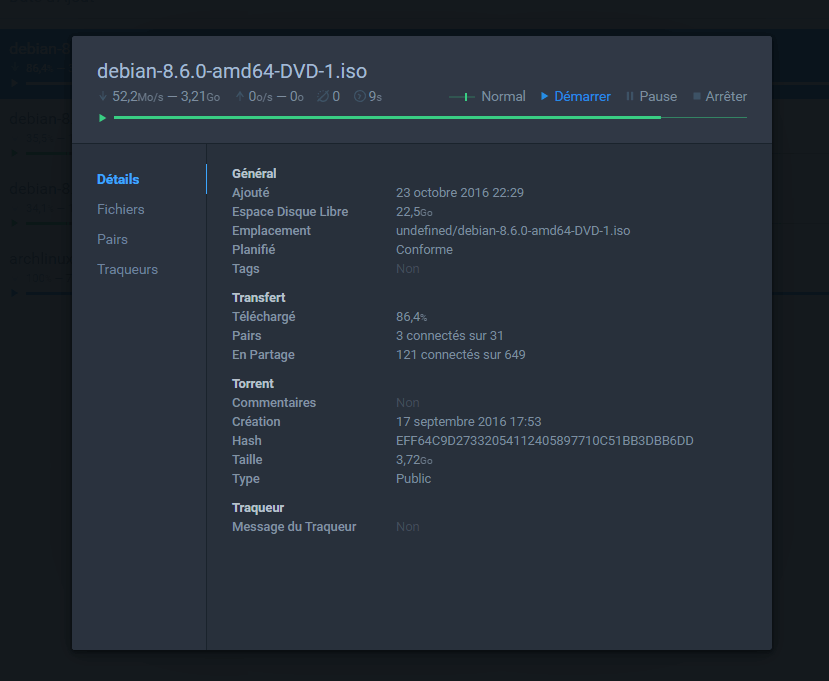The image size is (829, 681).
Task: Click the path undefined/debian-8.6.0-amd64-DVD-1.iso
Action: coord(513,231)
